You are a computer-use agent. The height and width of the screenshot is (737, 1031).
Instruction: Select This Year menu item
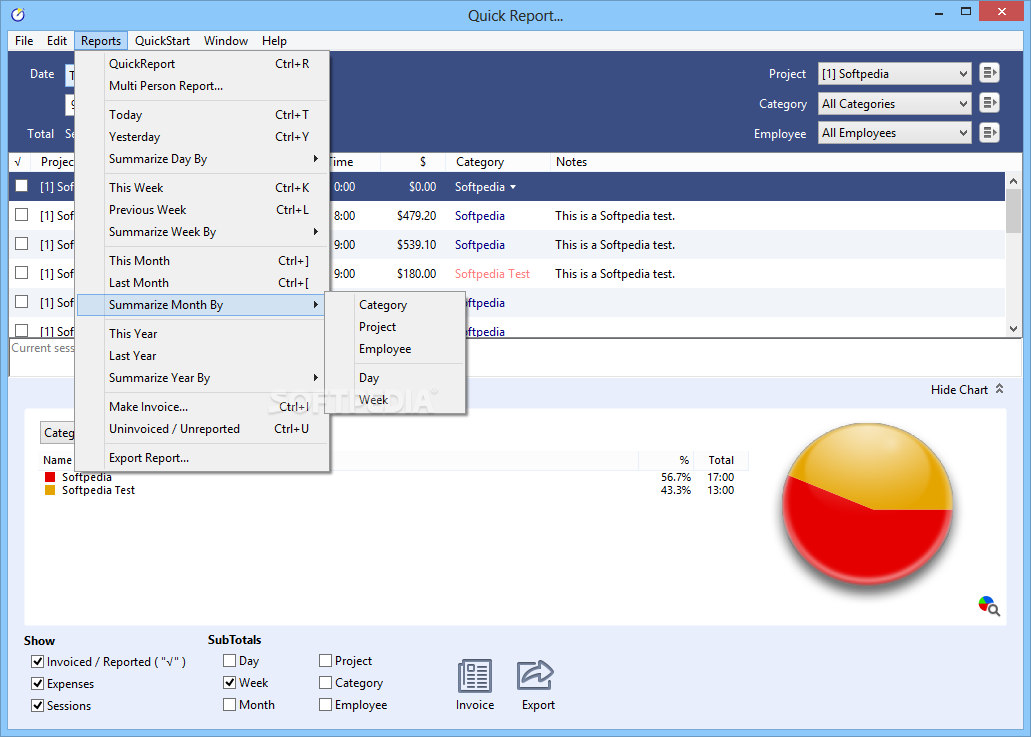coord(203,334)
